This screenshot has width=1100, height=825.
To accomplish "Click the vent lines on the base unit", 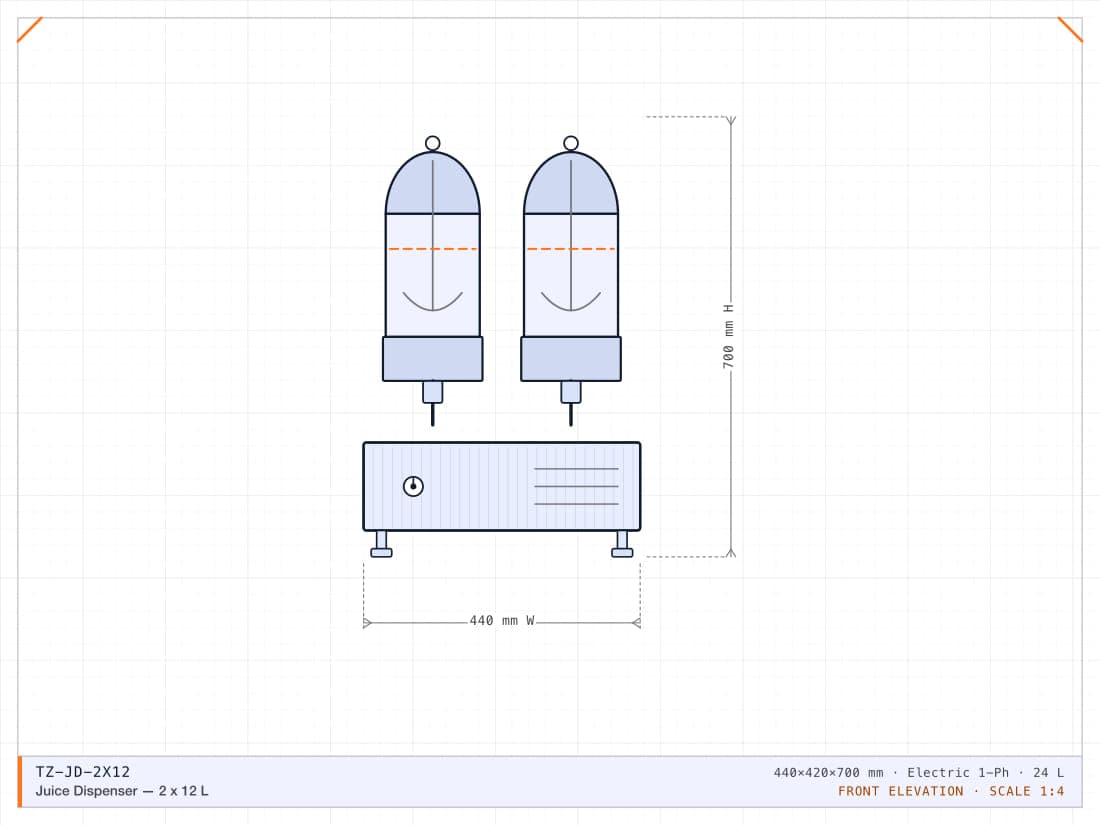I will (577, 486).
